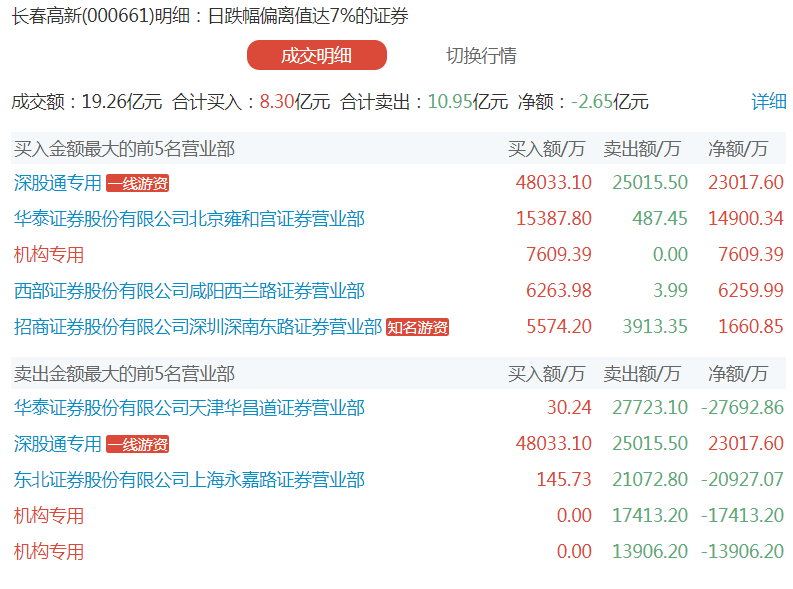Screen dimensions: 793x589
Task: Click the sell amount 21072.80
Action: [x=650, y=479]
